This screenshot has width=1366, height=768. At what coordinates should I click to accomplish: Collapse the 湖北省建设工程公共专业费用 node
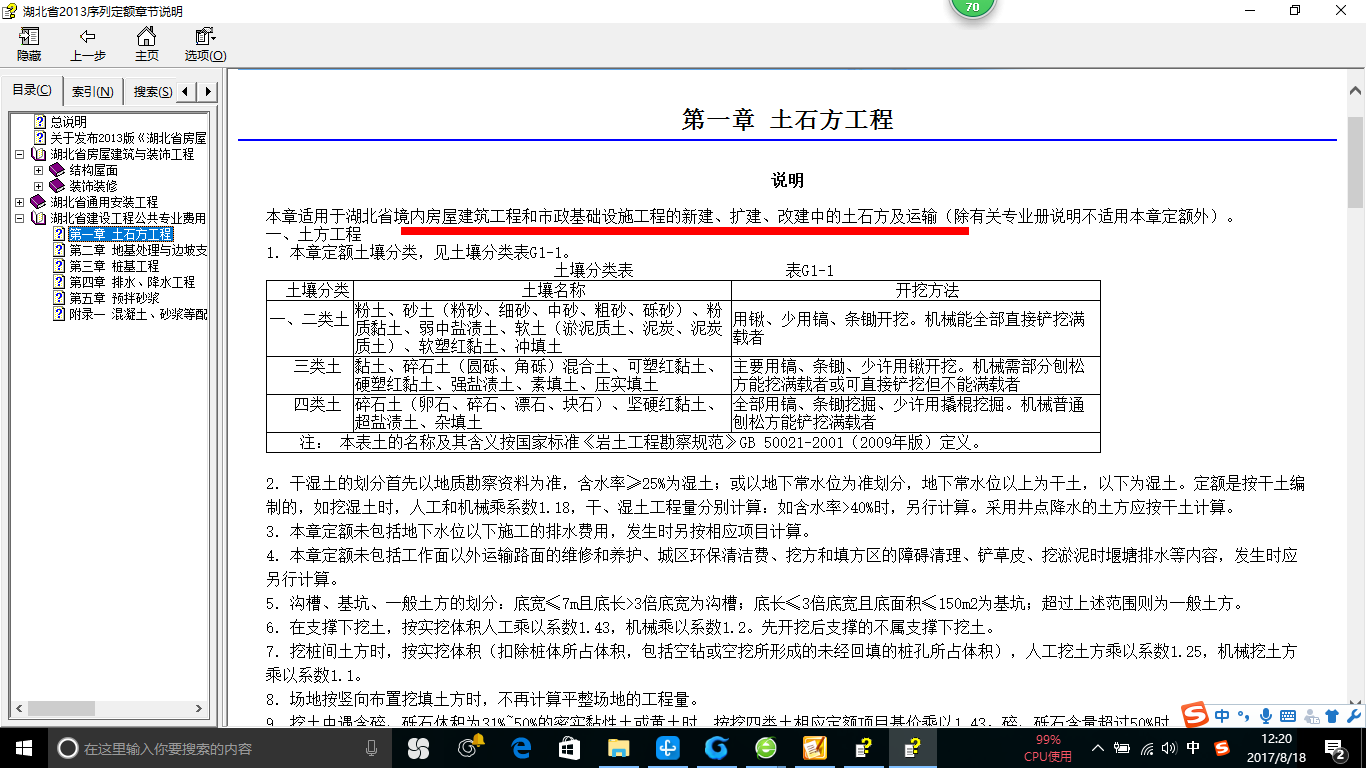pos(21,219)
